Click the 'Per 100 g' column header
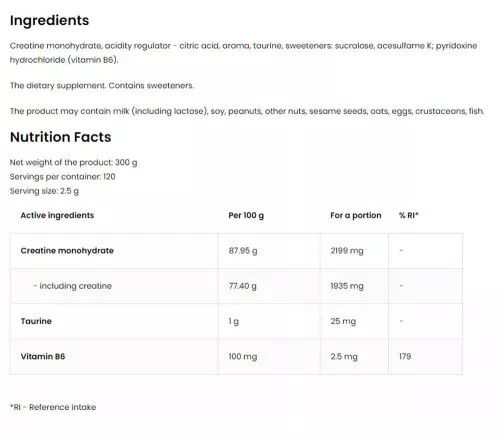500x439 pixels. (x=246, y=215)
